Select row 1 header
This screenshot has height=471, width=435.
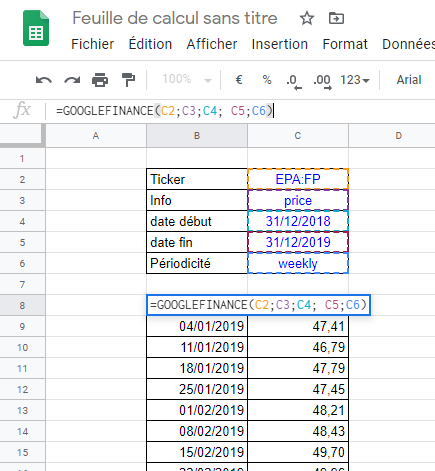pyautogui.click(x=22, y=158)
